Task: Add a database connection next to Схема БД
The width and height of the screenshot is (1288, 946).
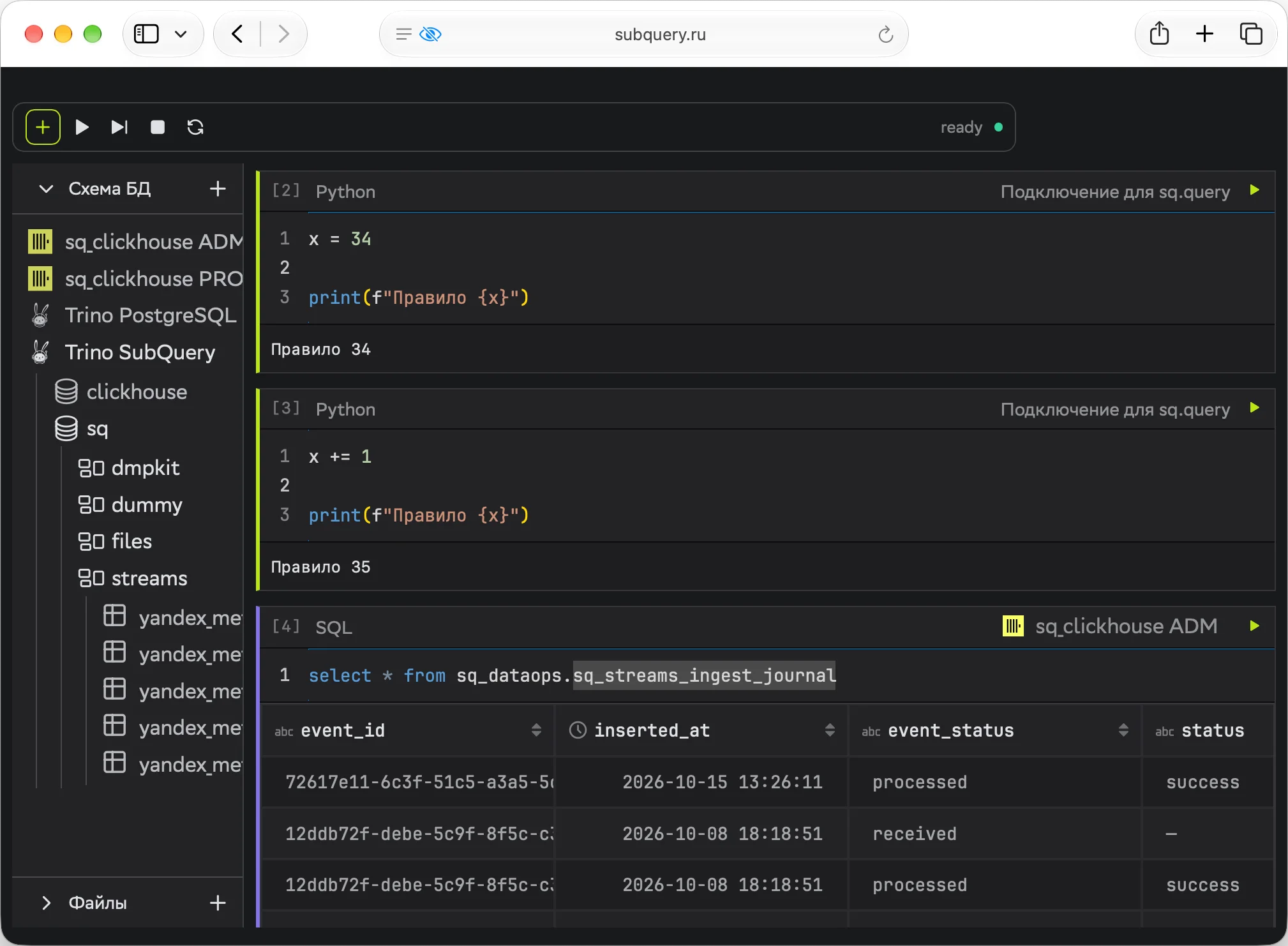Action: tap(218, 188)
